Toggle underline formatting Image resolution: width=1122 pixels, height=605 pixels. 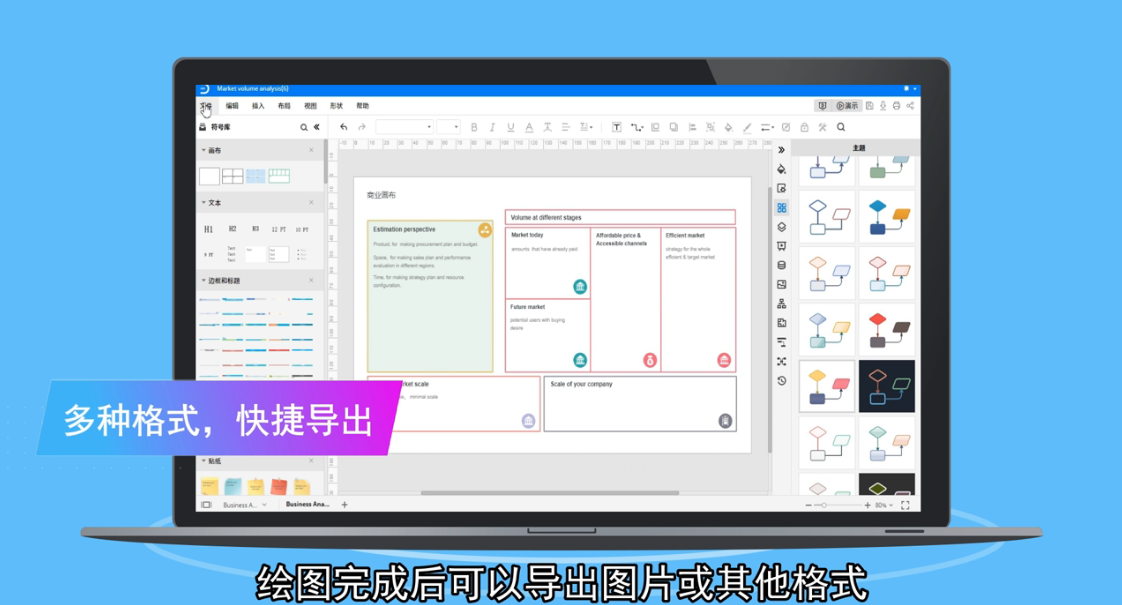coord(511,127)
